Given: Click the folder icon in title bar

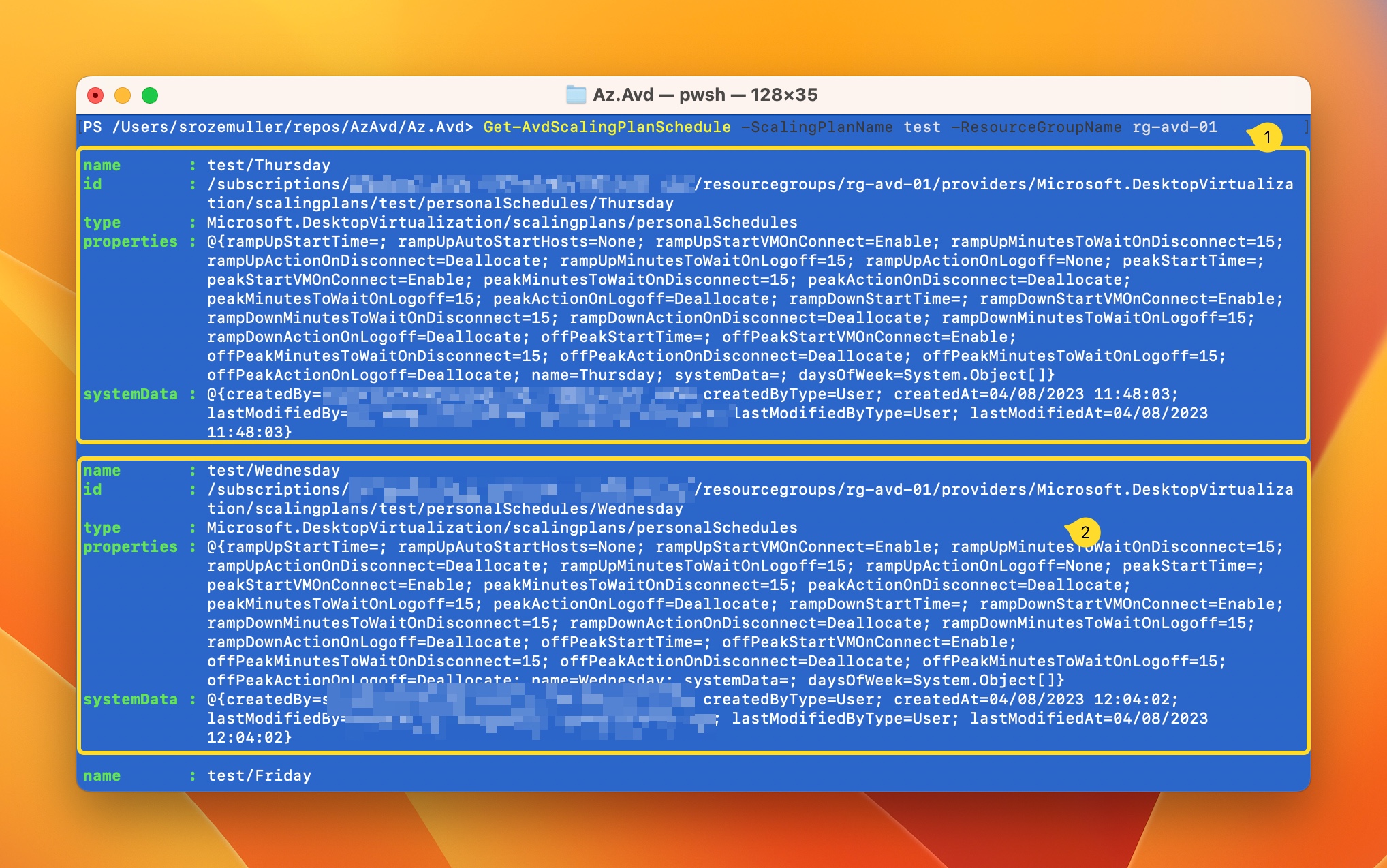Looking at the screenshot, I should [x=576, y=95].
